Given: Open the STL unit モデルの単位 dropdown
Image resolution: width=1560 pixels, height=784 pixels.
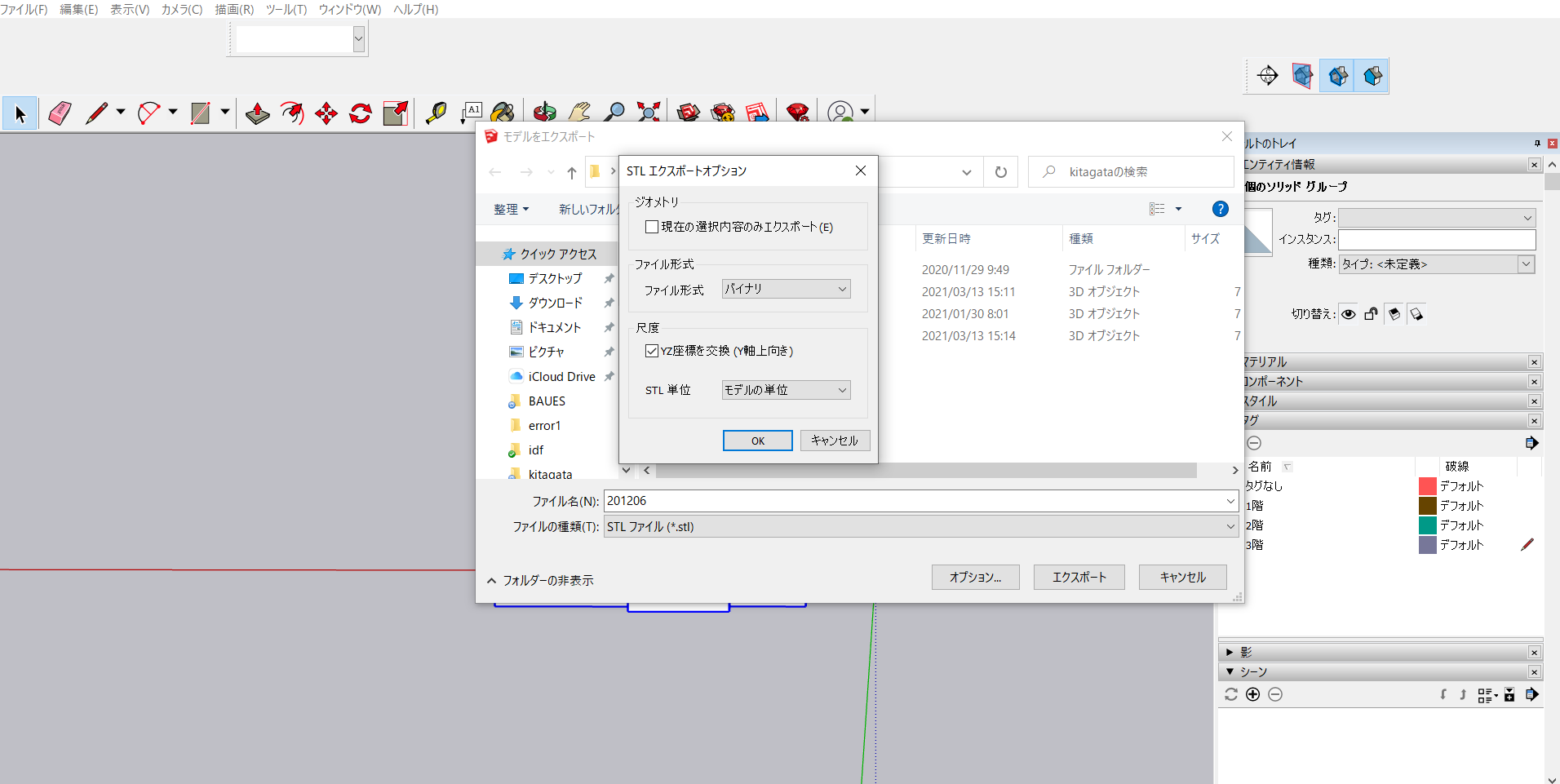Looking at the screenshot, I should point(787,390).
